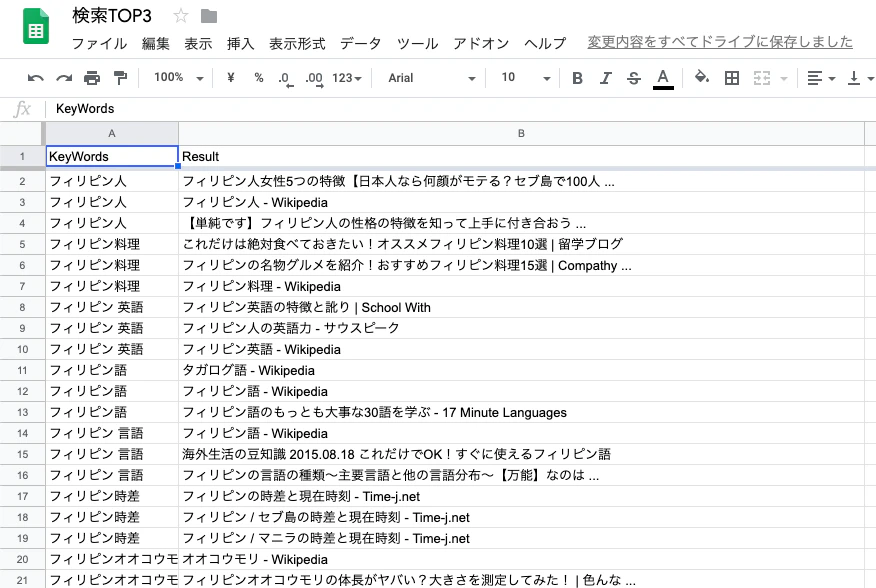Select column A header
The width and height of the screenshot is (876, 588).
pos(112,134)
